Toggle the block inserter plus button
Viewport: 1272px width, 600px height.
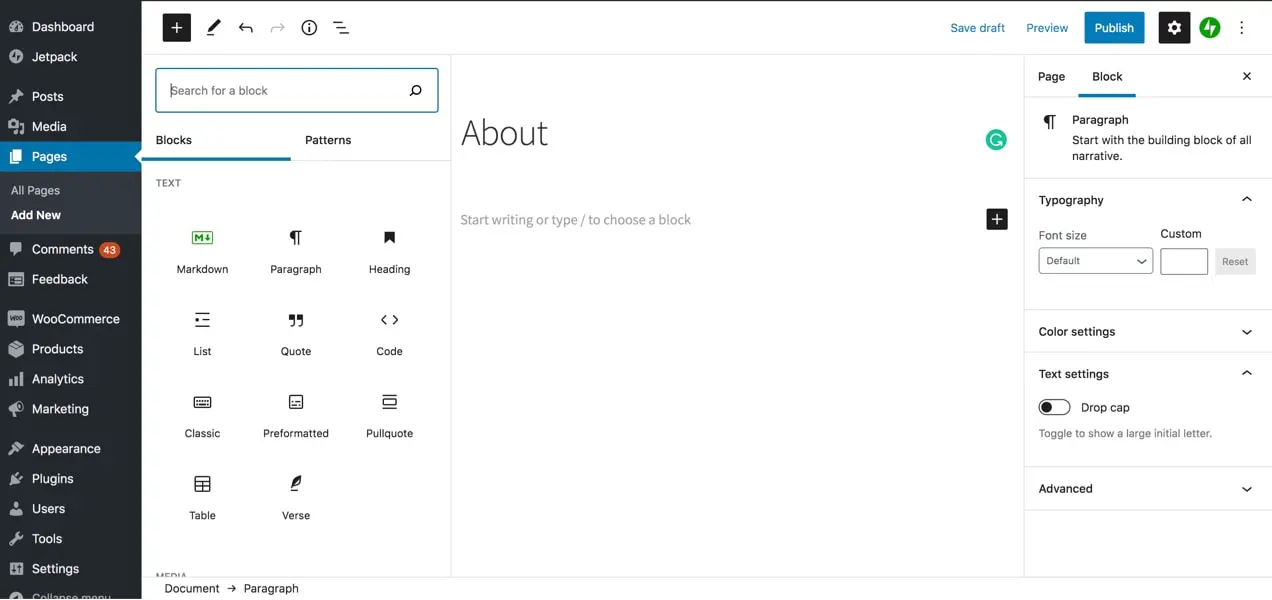point(176,28)
